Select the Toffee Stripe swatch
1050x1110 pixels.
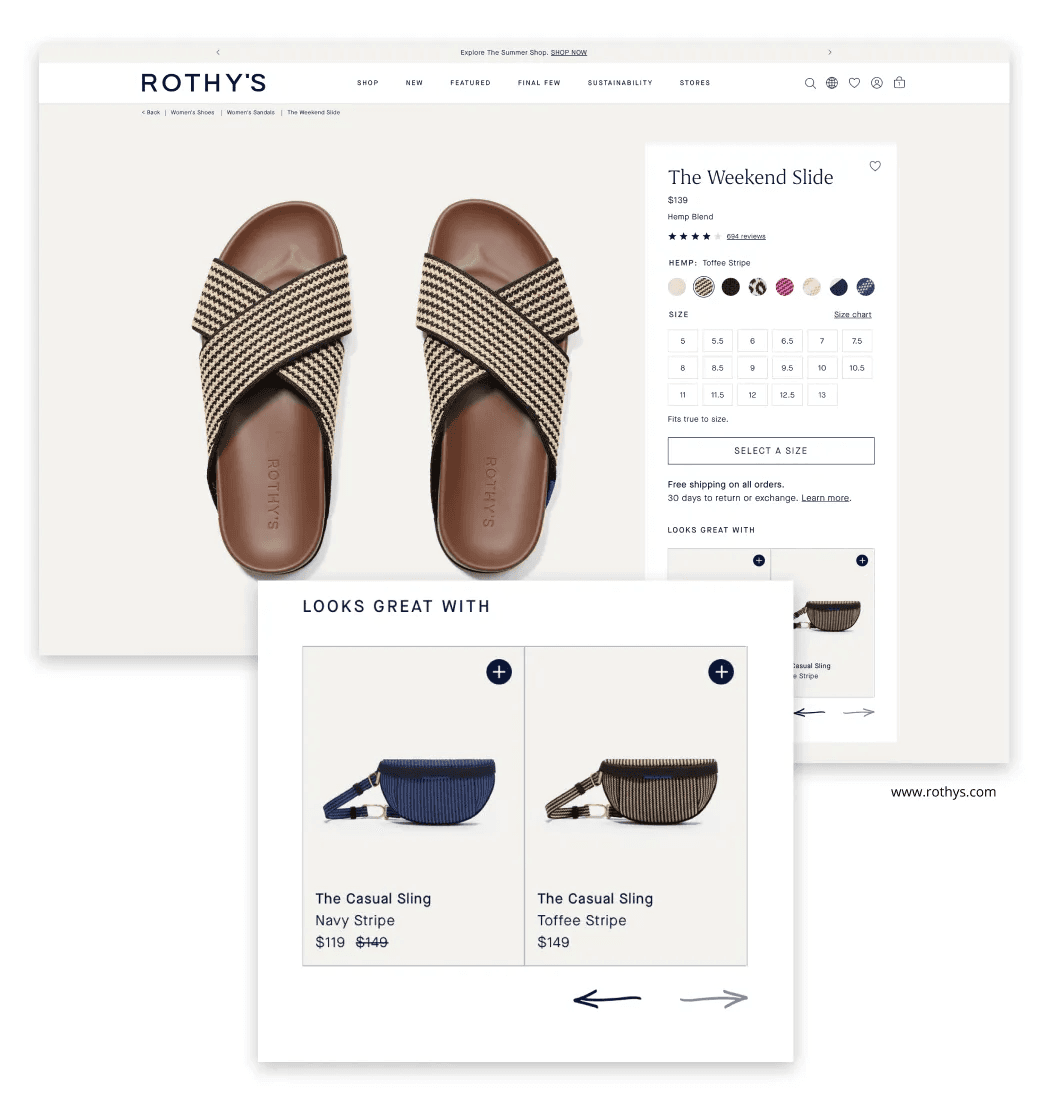coord(704,287)
